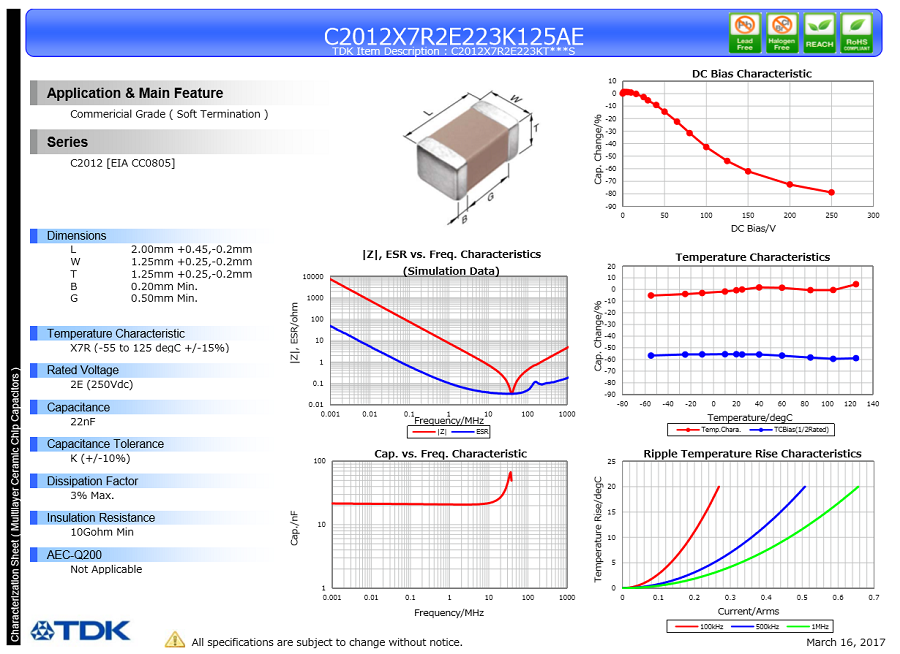Click the red 100kHz legend entry
Image resolution: width=900 pixels, height=654 pixels.
(699, 626)
